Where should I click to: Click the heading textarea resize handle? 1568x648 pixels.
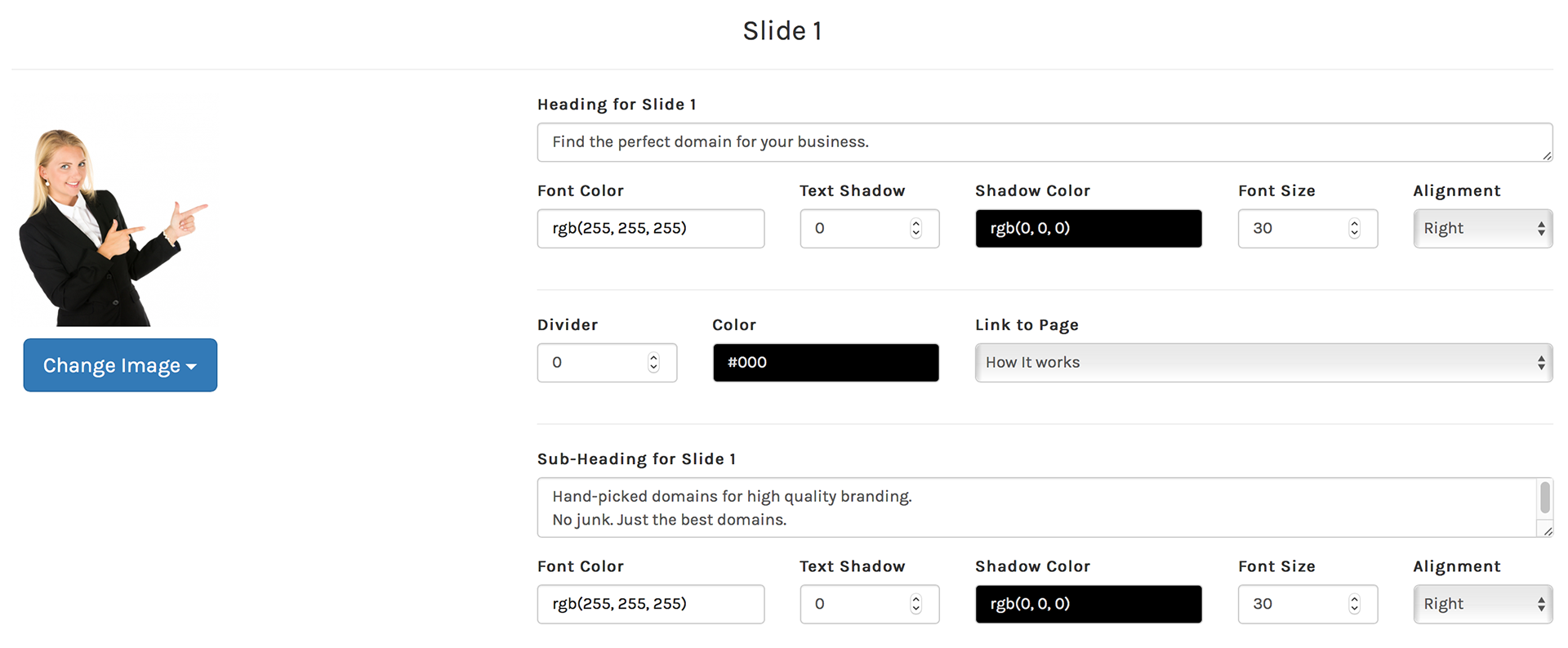tap(1547, 156)
